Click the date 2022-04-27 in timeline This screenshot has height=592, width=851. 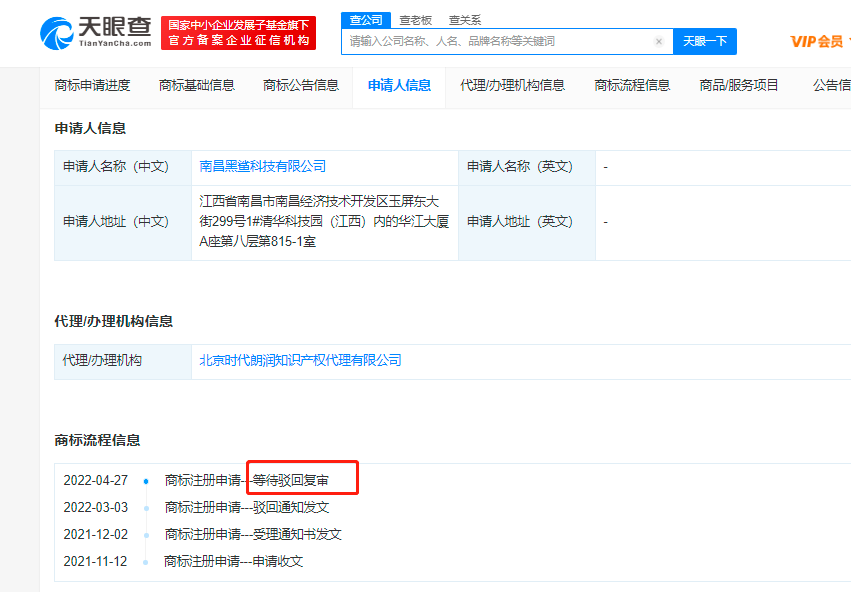click(96, 480)
